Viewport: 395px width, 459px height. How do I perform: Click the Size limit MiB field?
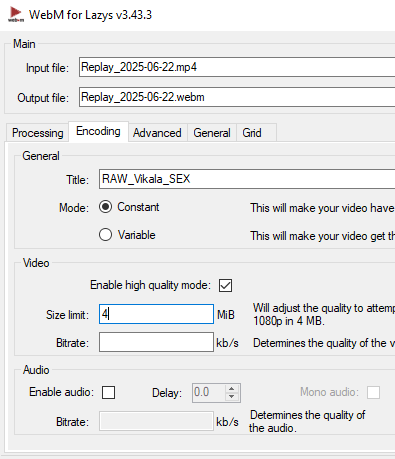click(156, 314)
